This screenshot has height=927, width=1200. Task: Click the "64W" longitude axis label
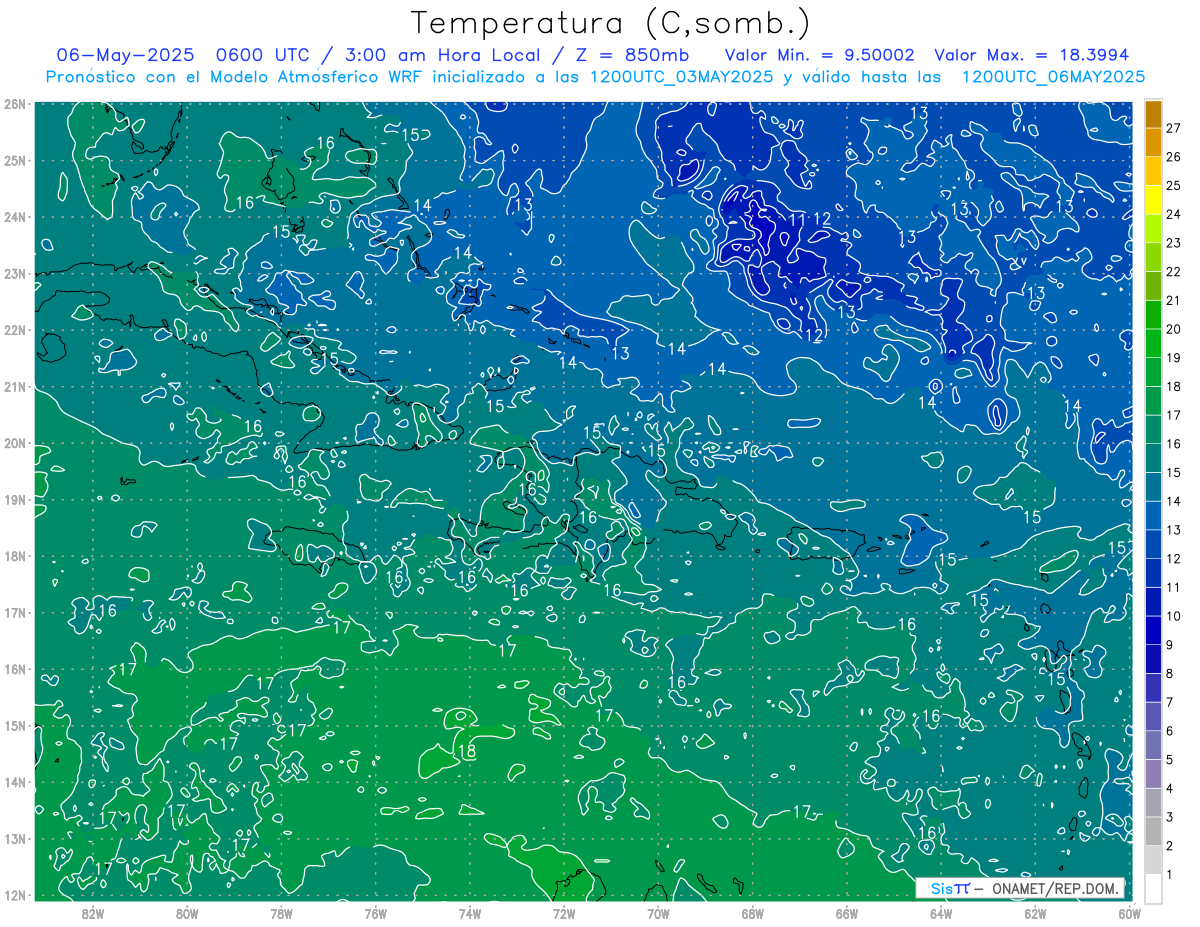click(x=941, y=913)
